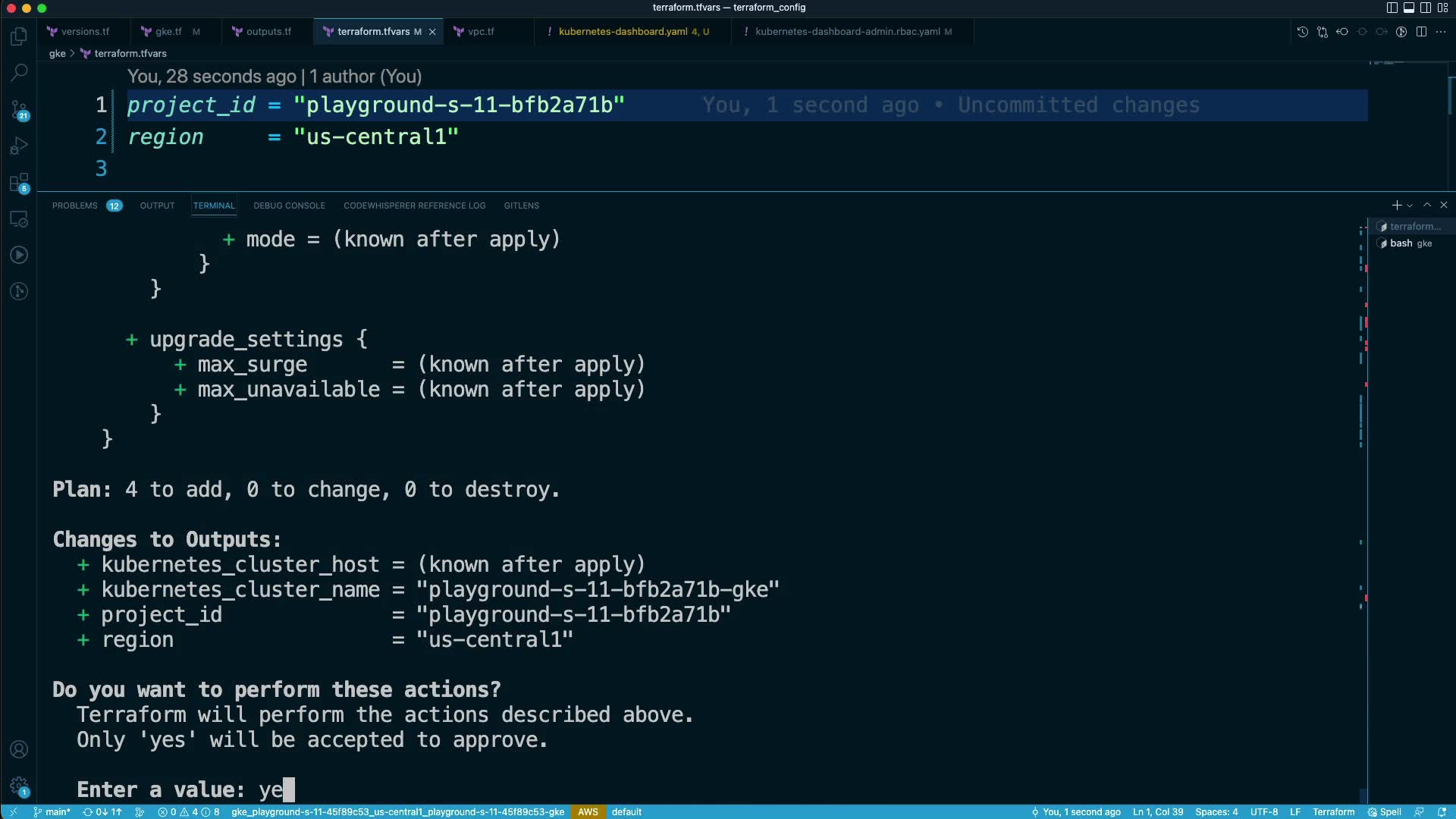The image size is (1456, 819).
Task: Maximize the panel with chevron up
Action: [1427, 206]
